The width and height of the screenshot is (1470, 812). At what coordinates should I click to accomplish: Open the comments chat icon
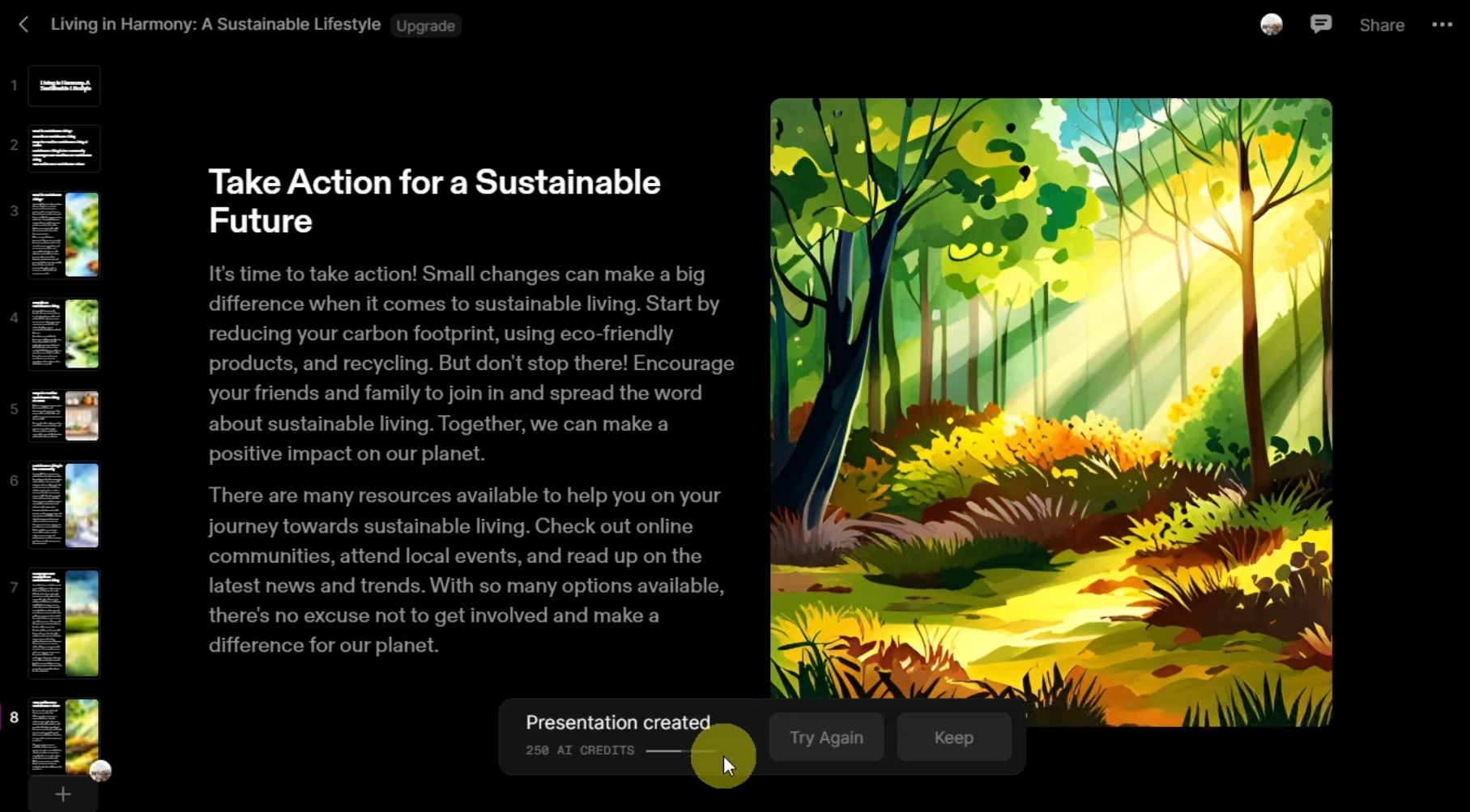coord(1320,25)
